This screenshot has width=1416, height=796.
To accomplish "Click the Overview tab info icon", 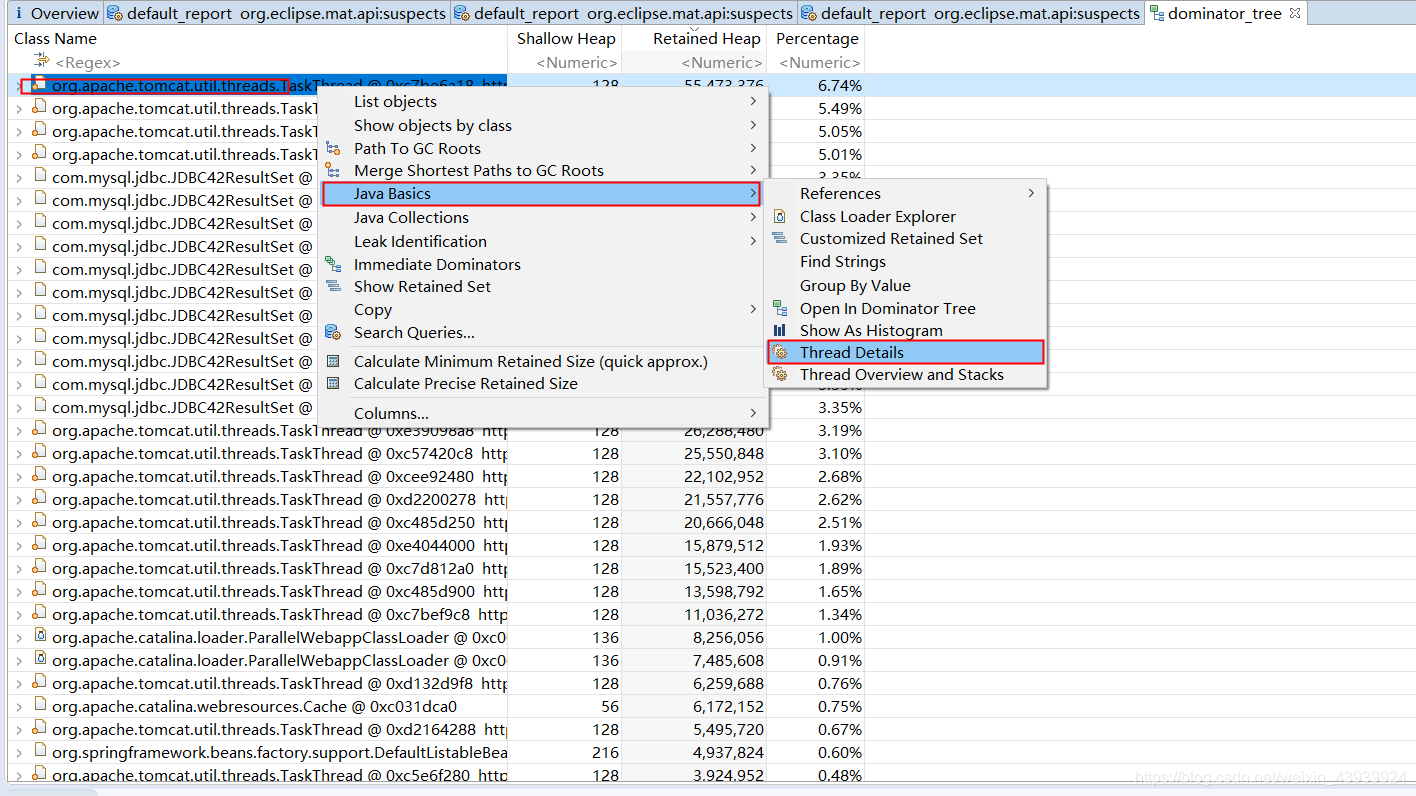I will click(x=19, y=14).
